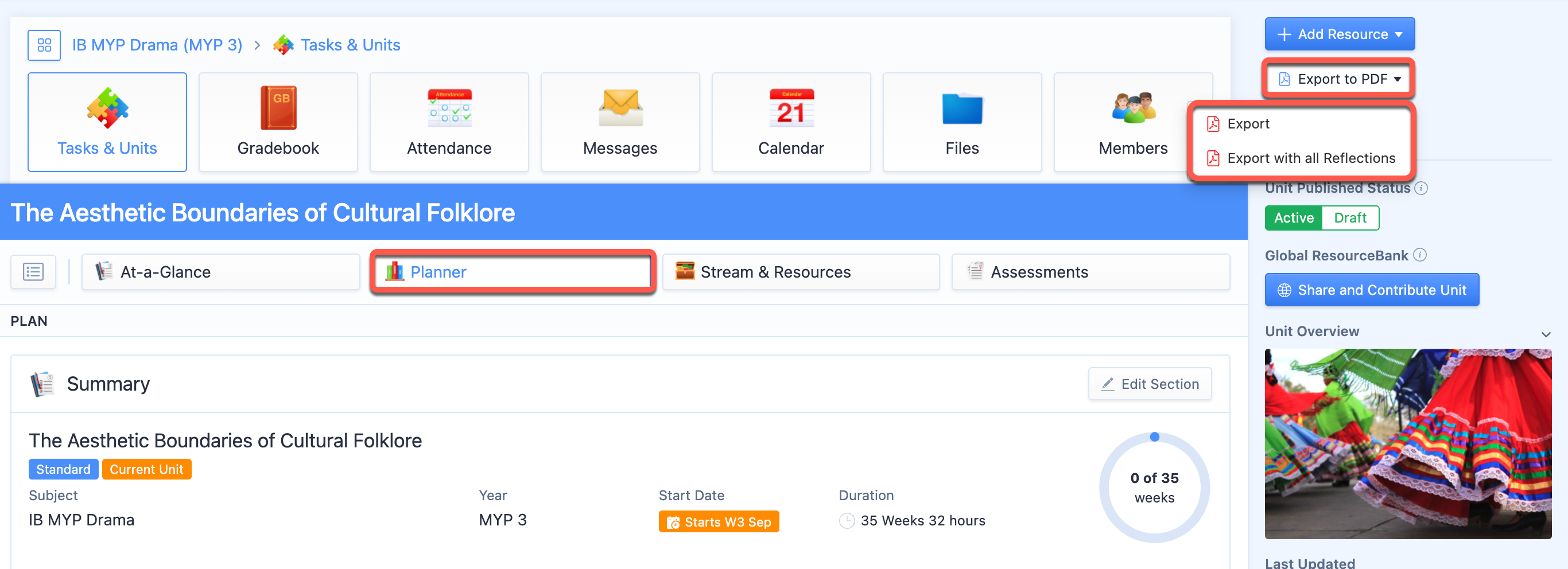The width and height of the screenshot is (1568, 569).
Task: Collapse the Unit Overview section
Action: [1545, 334]
